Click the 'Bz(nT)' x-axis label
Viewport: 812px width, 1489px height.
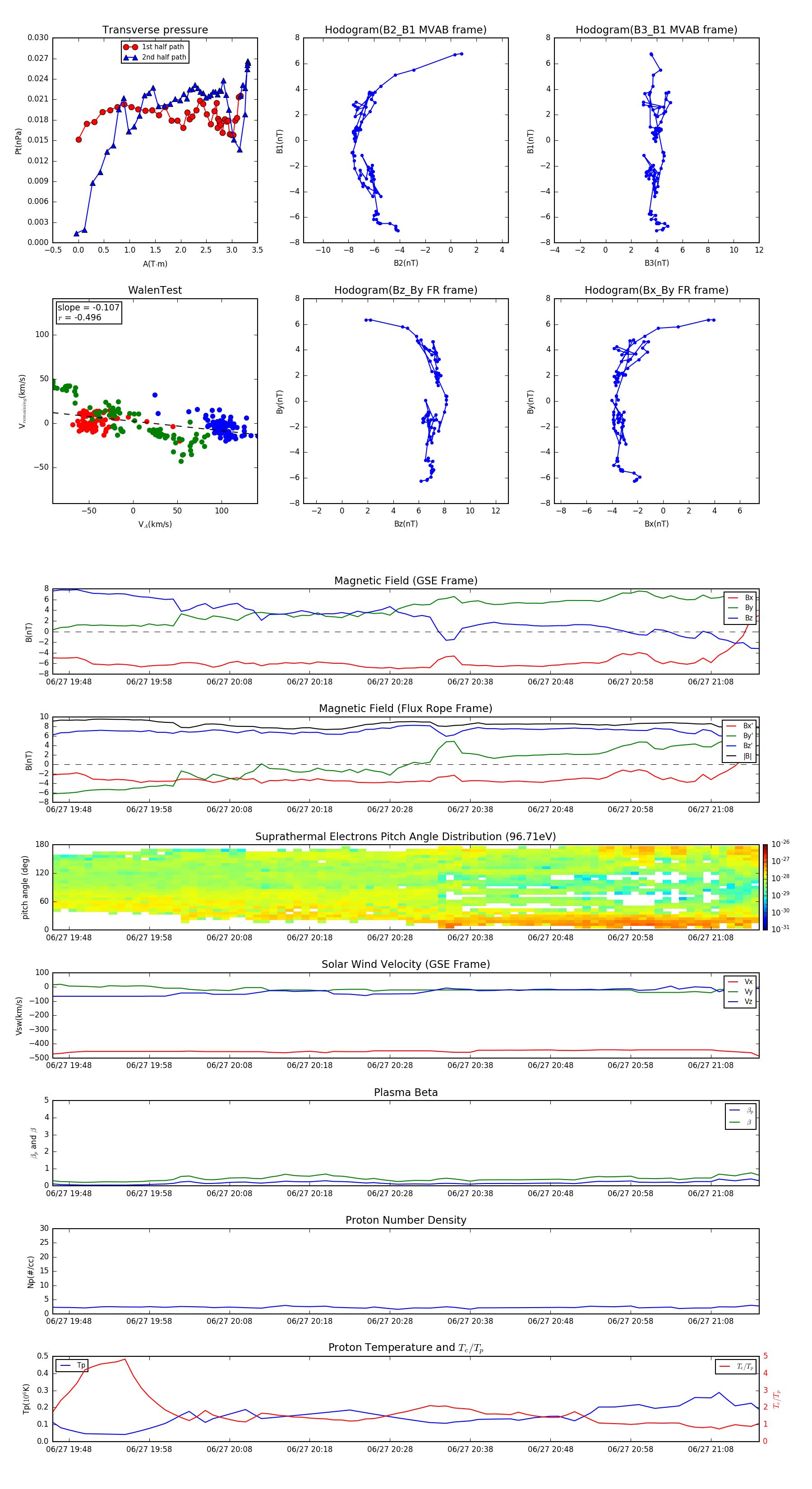coord(406,524)
